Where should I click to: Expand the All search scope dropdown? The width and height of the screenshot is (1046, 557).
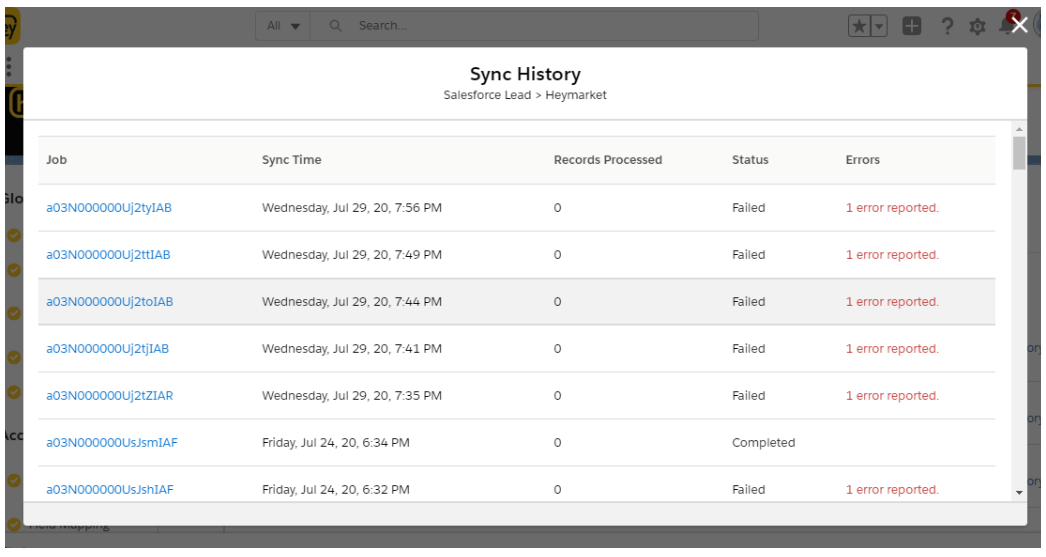pos(284,26)
